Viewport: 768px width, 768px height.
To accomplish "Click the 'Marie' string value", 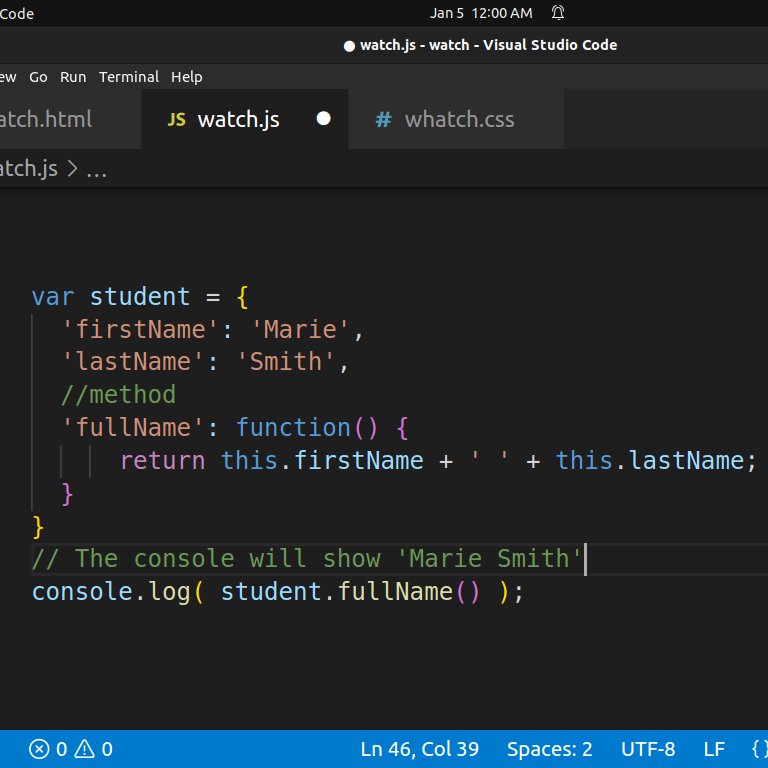I will (300, 329).
